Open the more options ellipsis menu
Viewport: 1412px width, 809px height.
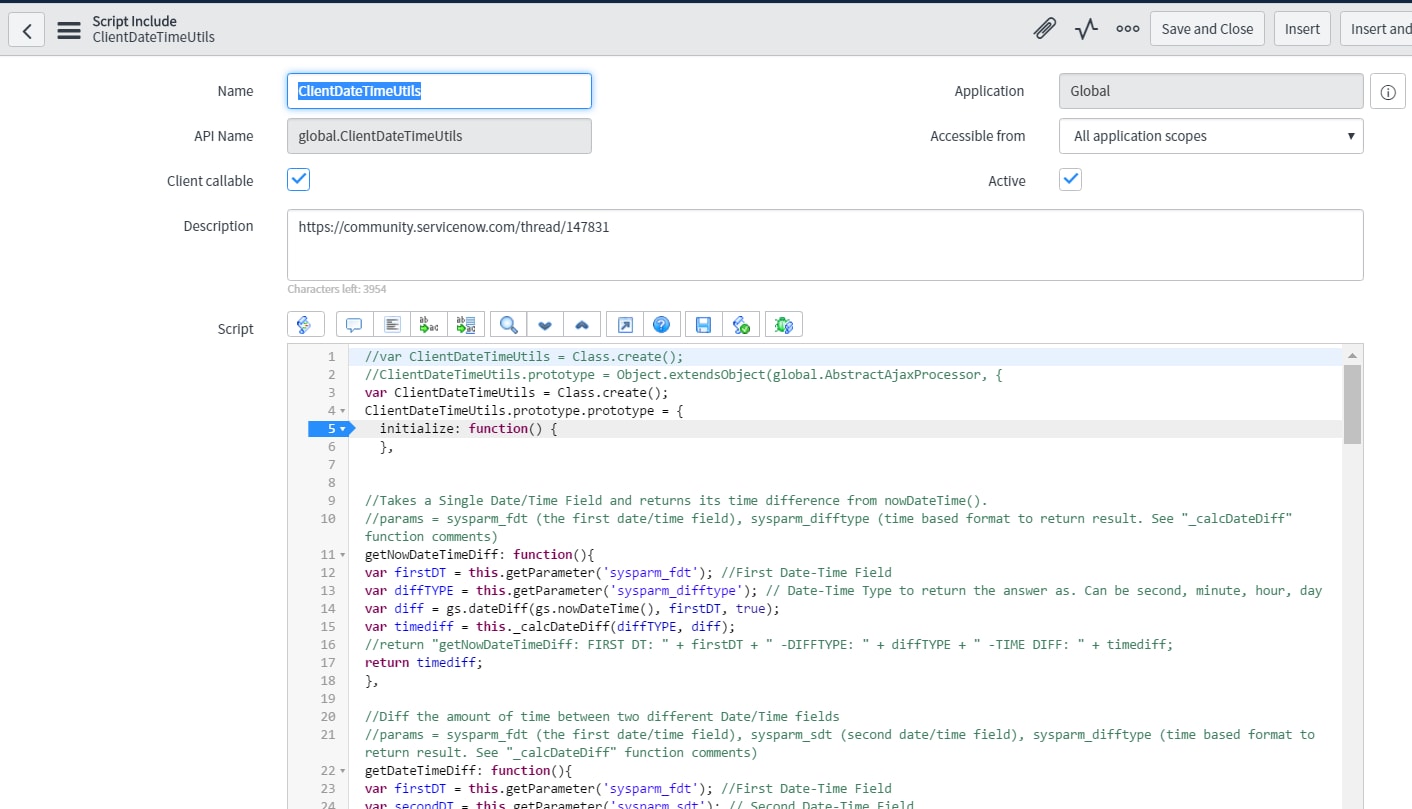[1127, 29]
